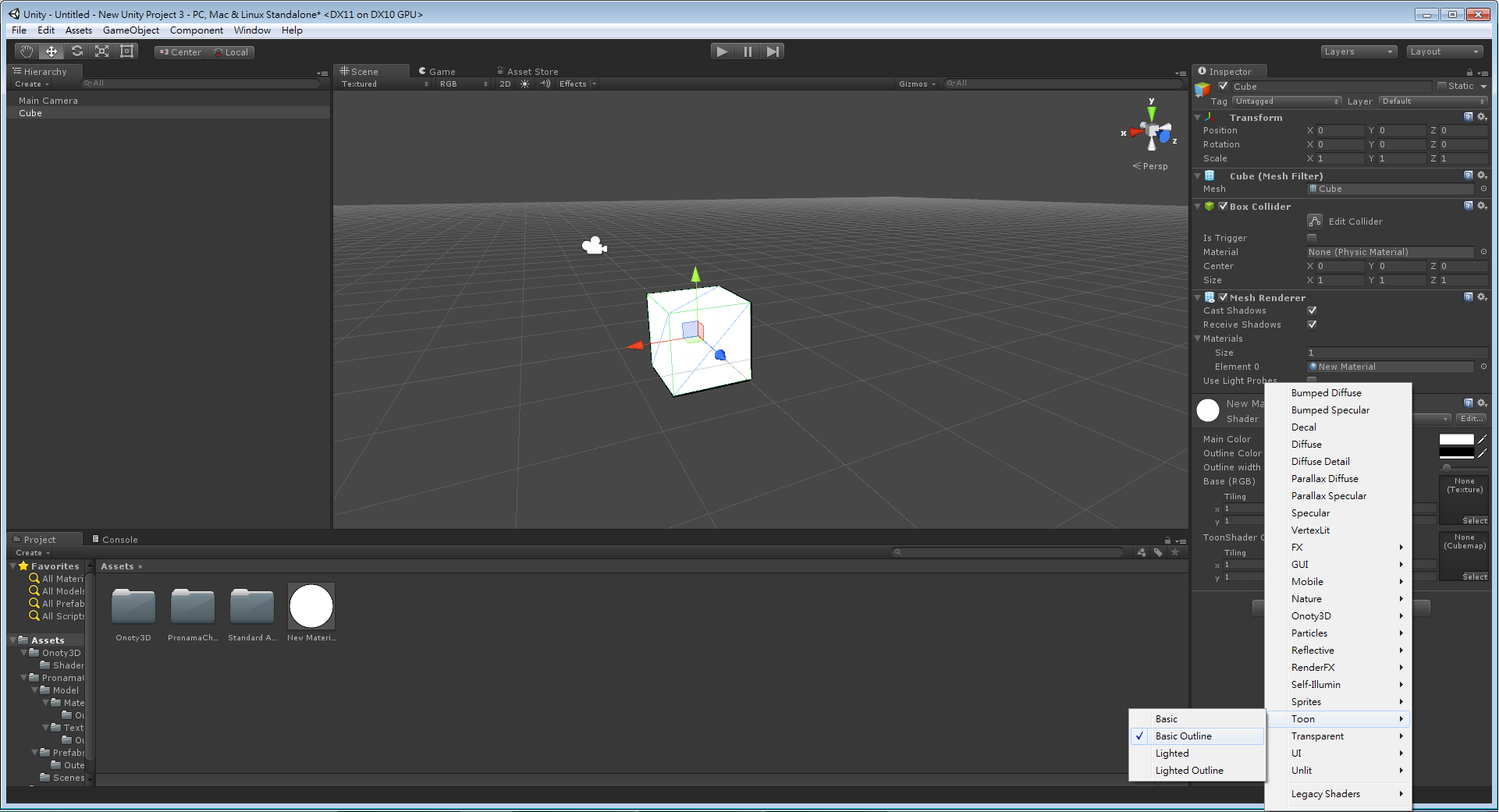Collapse the Transform component
Screen dimensions: 1499x812
coord(1198,118)
